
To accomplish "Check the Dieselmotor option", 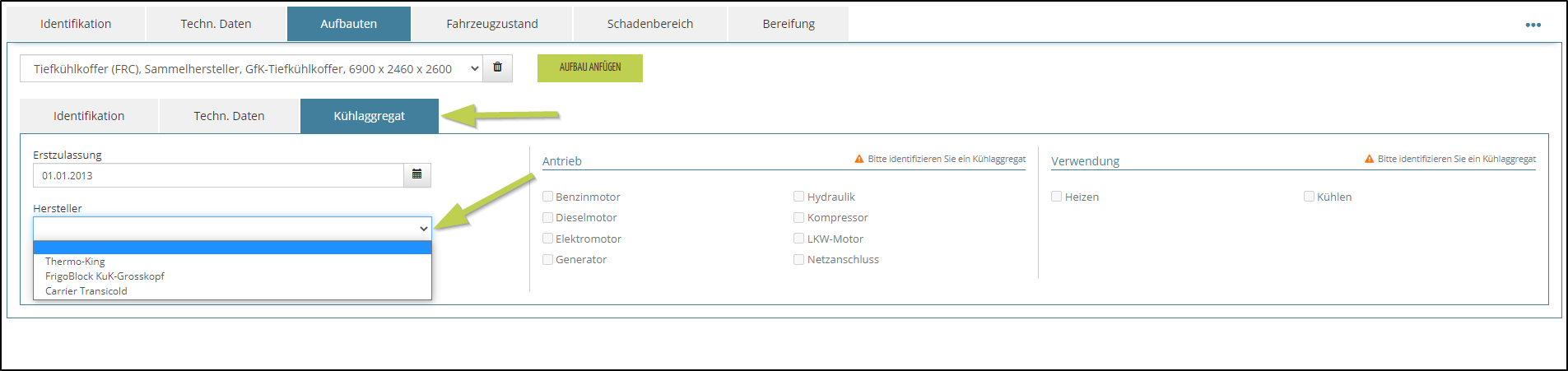I will [x=548, y=217].
